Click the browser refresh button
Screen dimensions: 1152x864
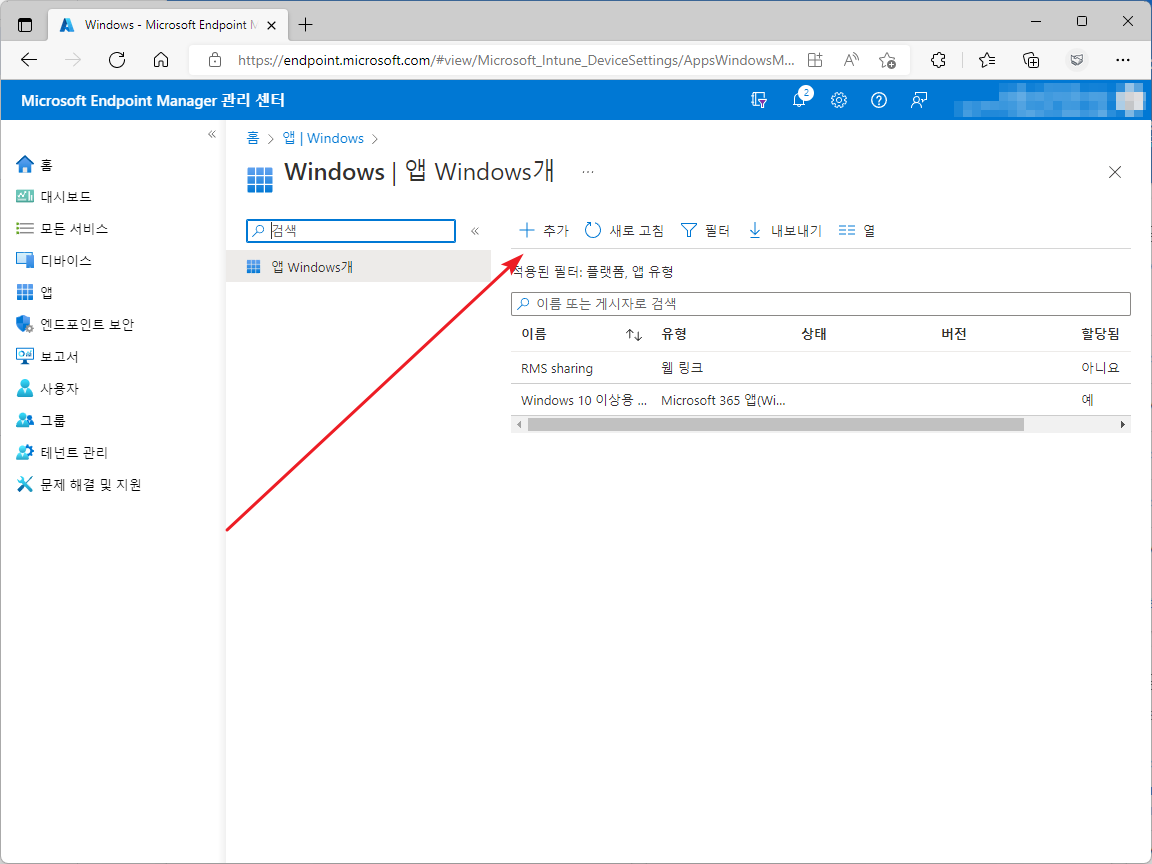click(117, 60)
